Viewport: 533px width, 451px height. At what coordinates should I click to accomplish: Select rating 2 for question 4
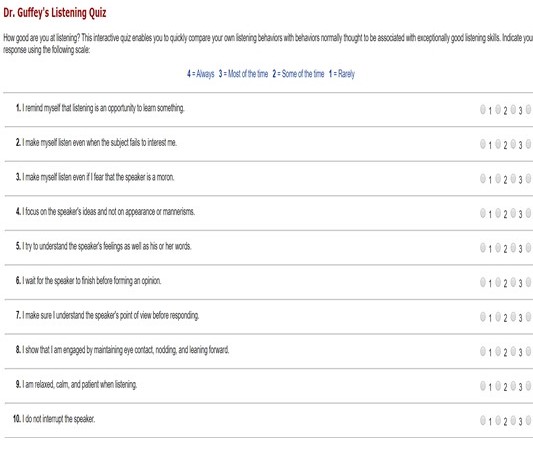[x=498, y=213]
